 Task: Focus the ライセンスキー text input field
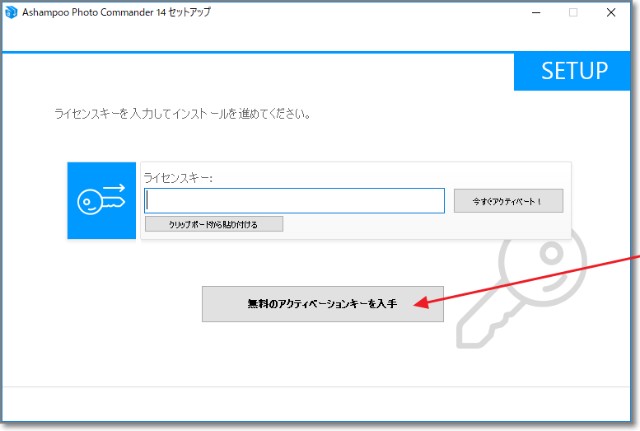coord(294,201)
